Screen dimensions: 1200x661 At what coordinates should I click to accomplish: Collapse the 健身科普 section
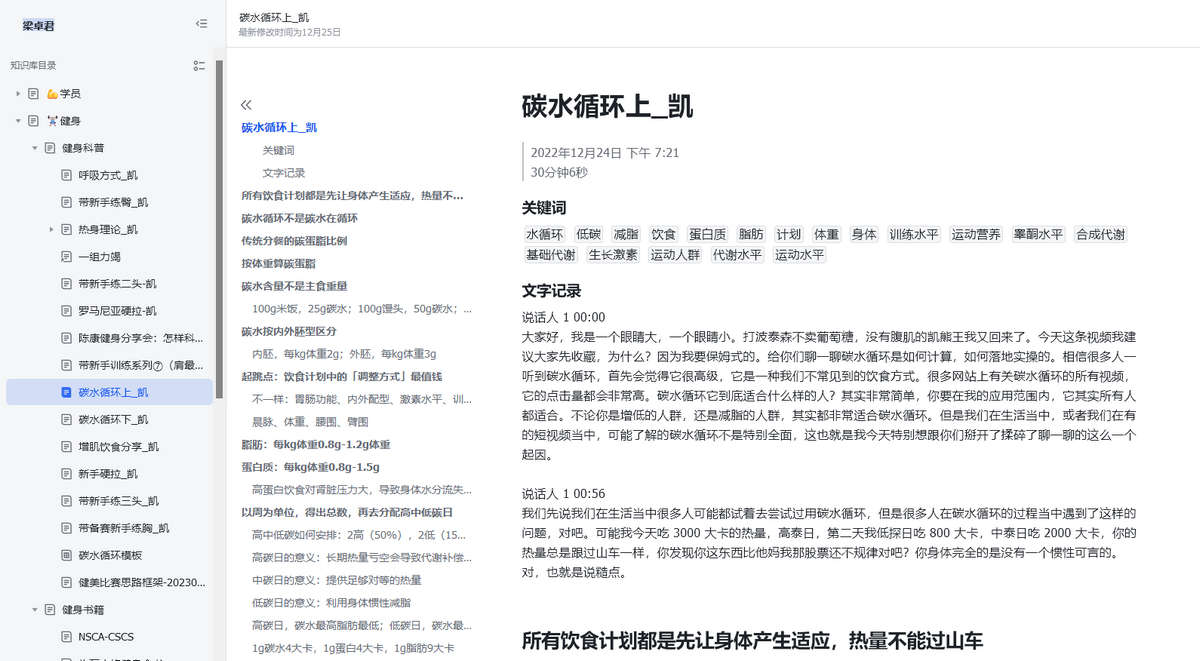(x=34, y=147)
